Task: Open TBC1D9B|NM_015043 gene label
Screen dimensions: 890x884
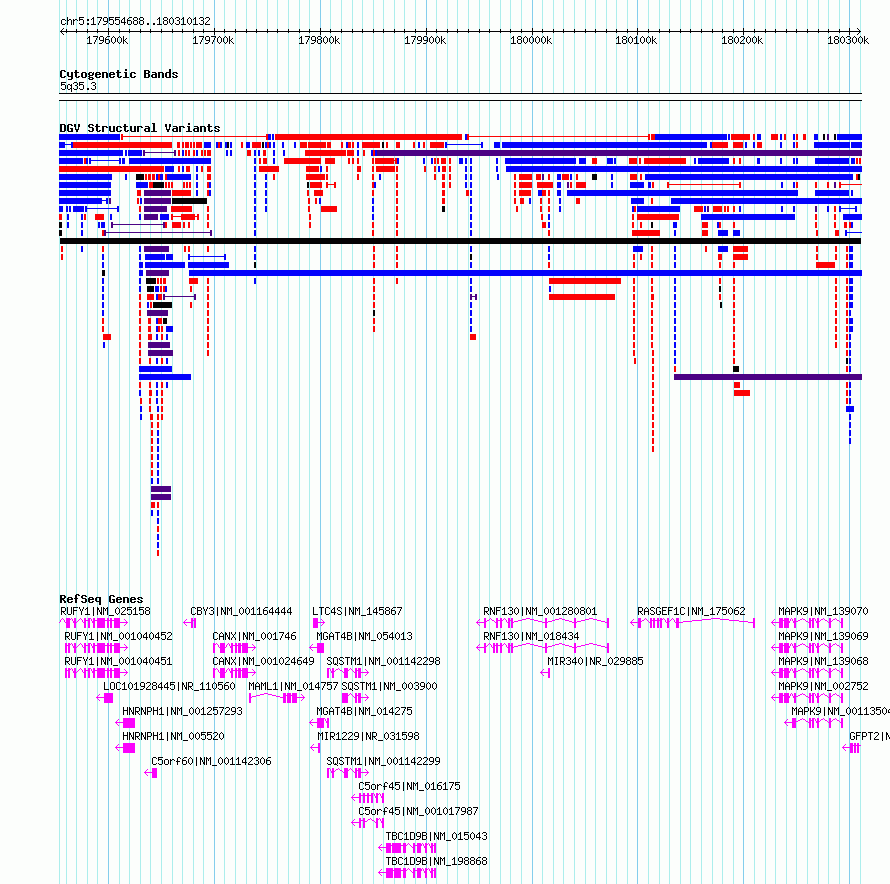Action: click(436, 836)
